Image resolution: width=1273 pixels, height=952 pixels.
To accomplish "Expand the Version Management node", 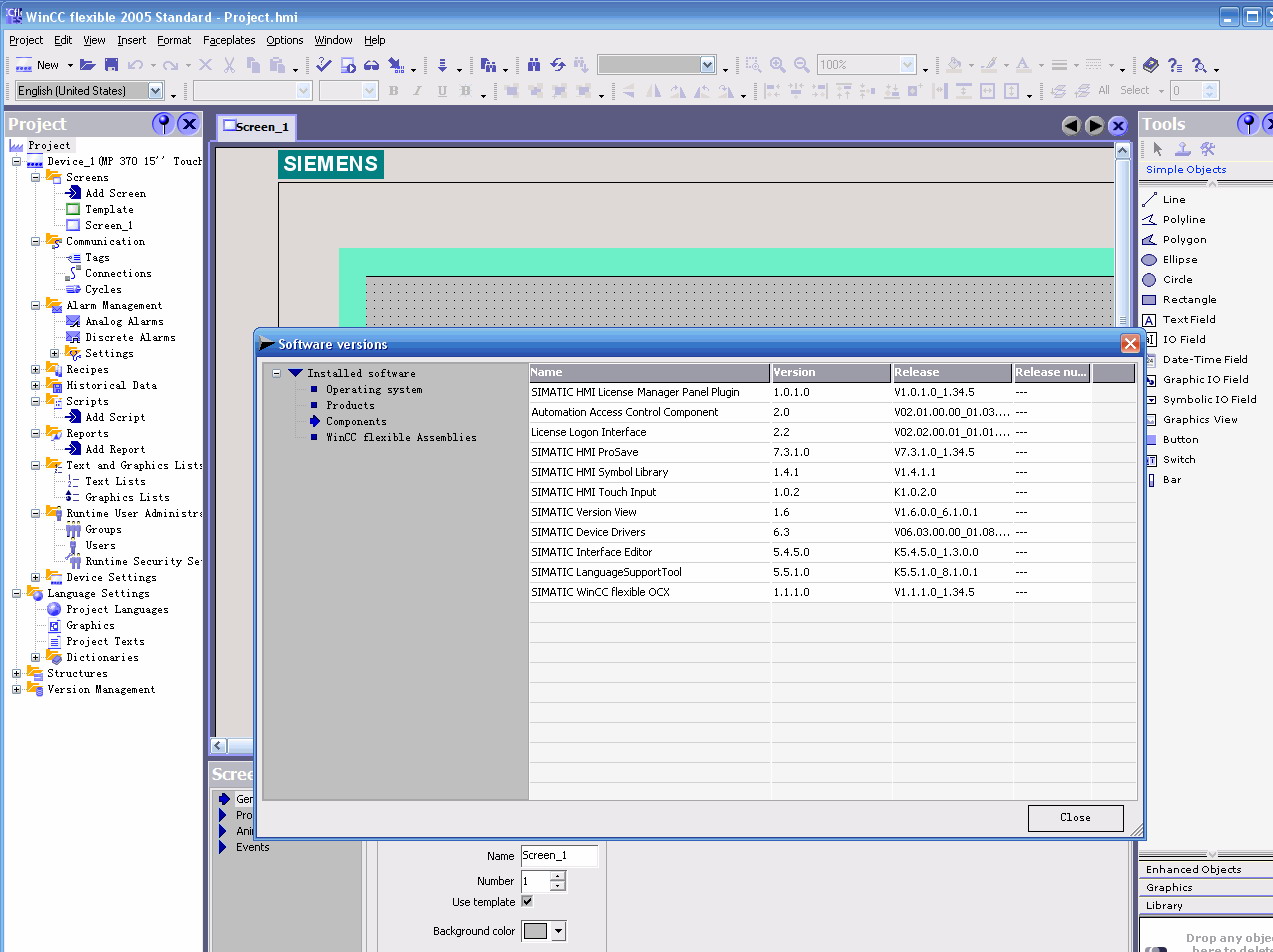I will (x=16, y=690).
